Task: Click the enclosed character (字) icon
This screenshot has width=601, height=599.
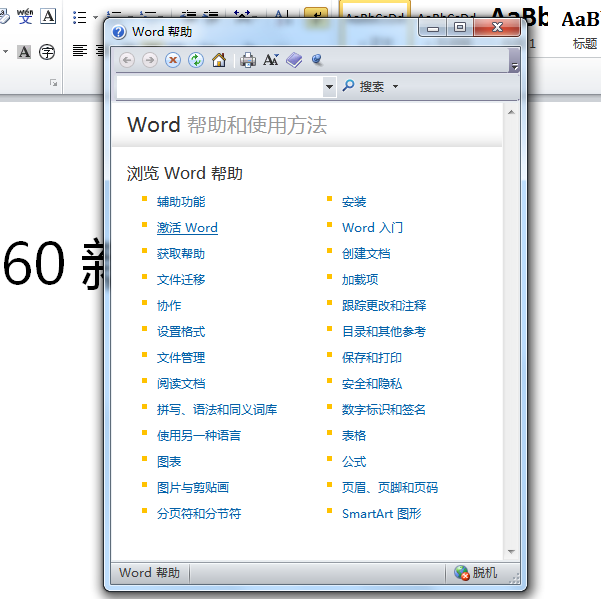Action: pyautogui.click(x=47, y=52)
